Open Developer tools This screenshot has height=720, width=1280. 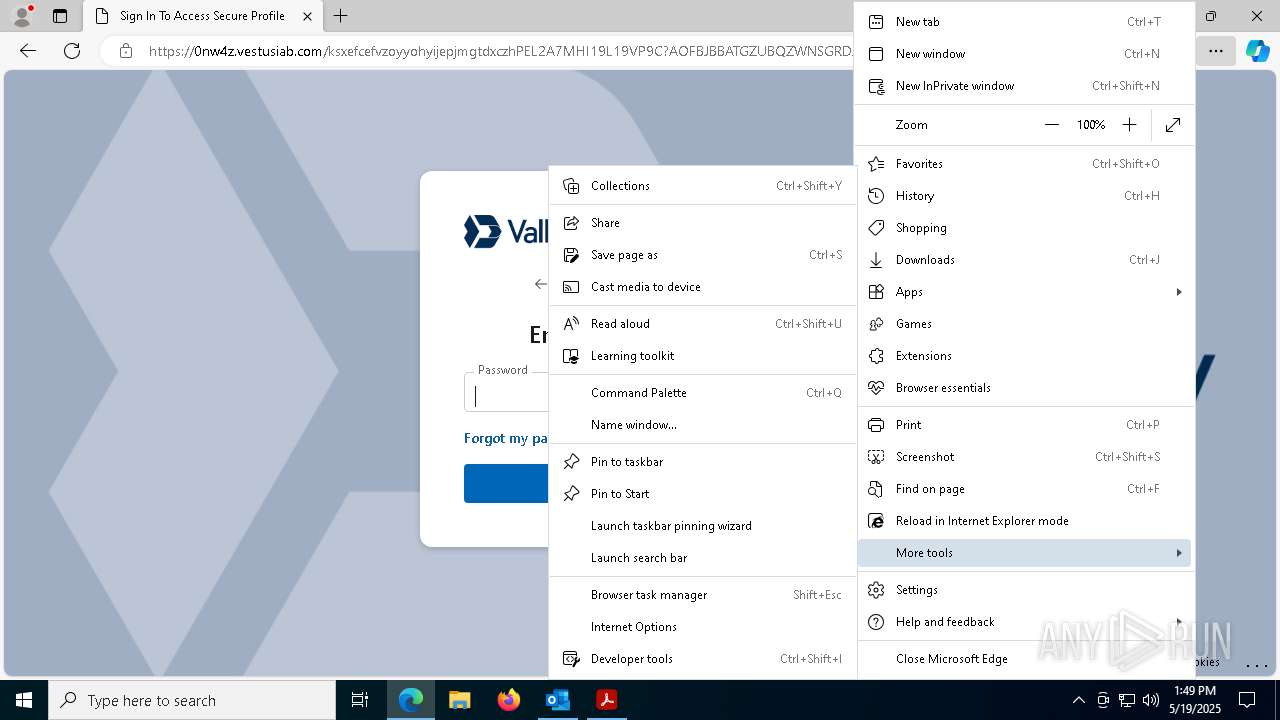tap(703, 659)
